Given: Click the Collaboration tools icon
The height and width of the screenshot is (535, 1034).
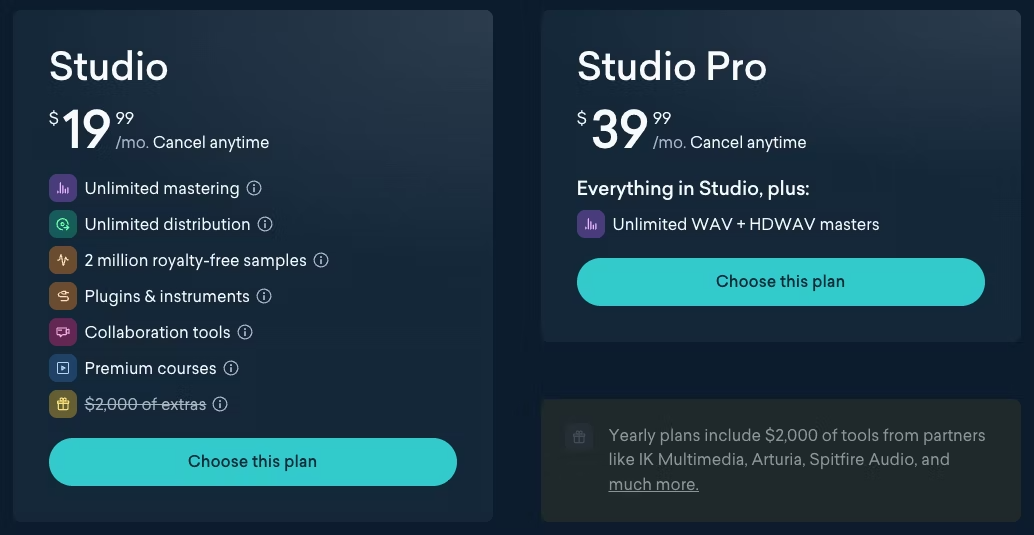Looking at the screenshot, I should (63, 332).
